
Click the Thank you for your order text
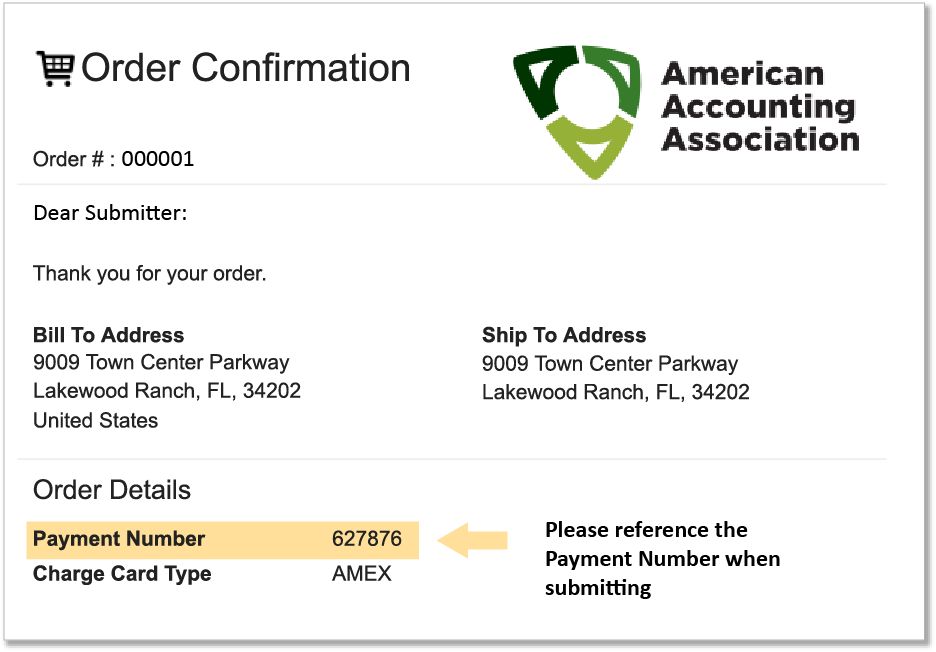[150, 273]
